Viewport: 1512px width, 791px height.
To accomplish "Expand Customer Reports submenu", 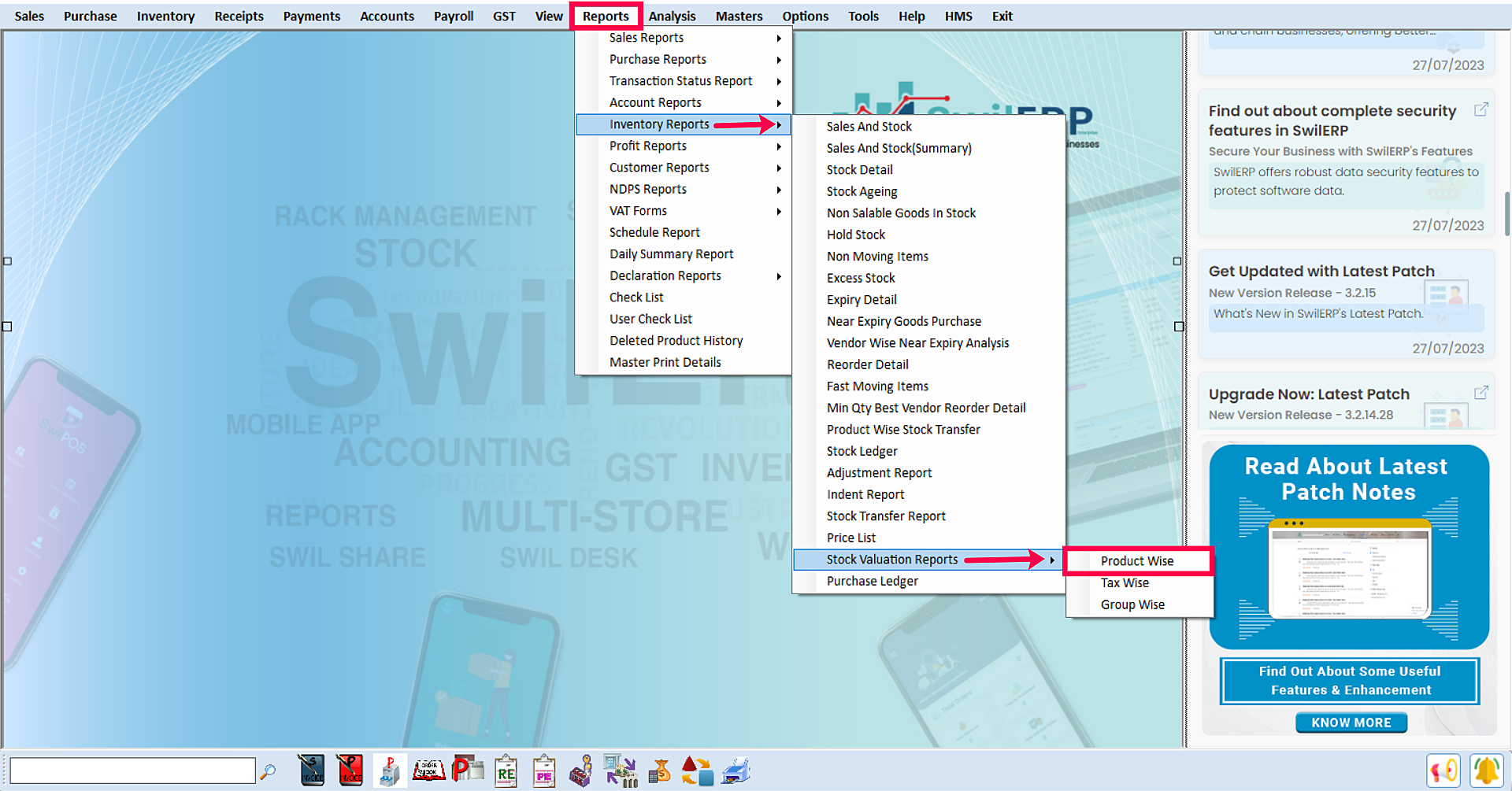I will [683, 168].
